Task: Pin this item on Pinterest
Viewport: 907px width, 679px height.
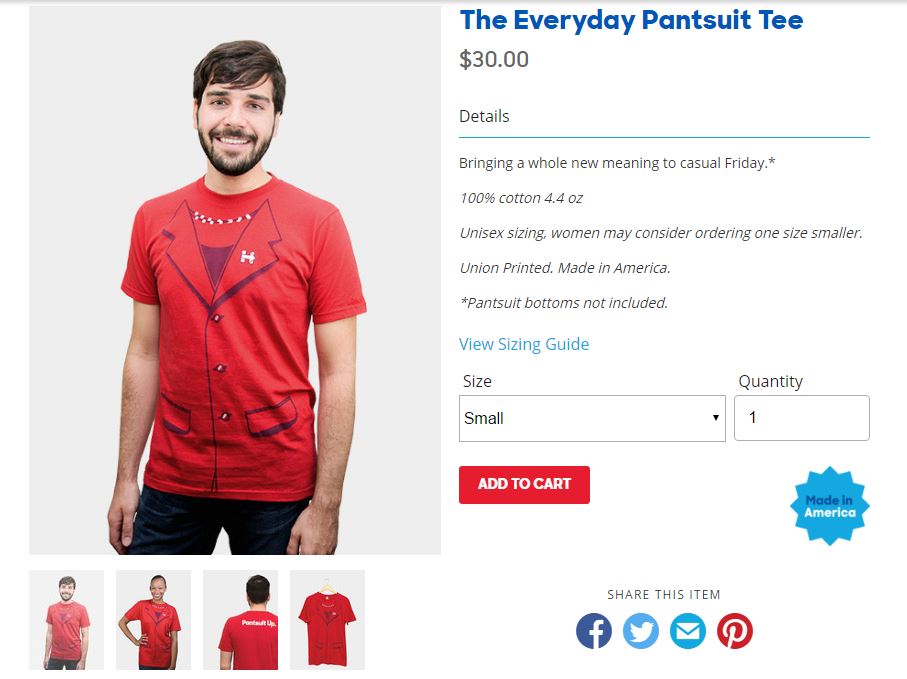Action: coord(735,631)
